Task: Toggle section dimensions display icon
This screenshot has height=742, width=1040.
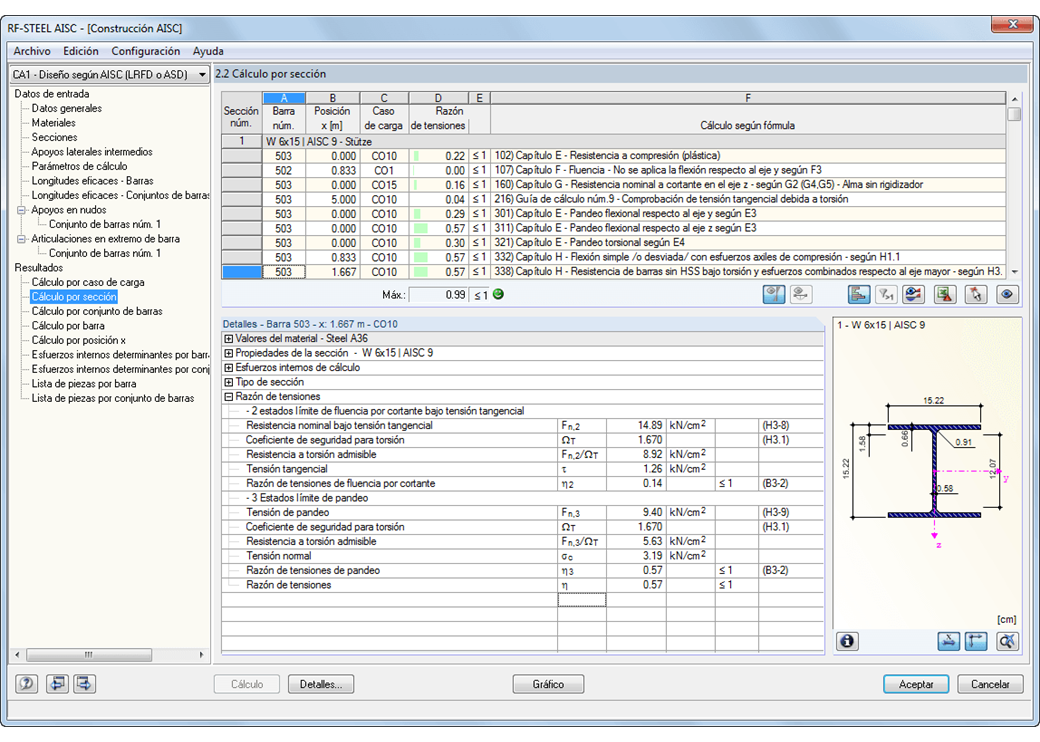Action: pyautogui.click(x=948, y=641)
